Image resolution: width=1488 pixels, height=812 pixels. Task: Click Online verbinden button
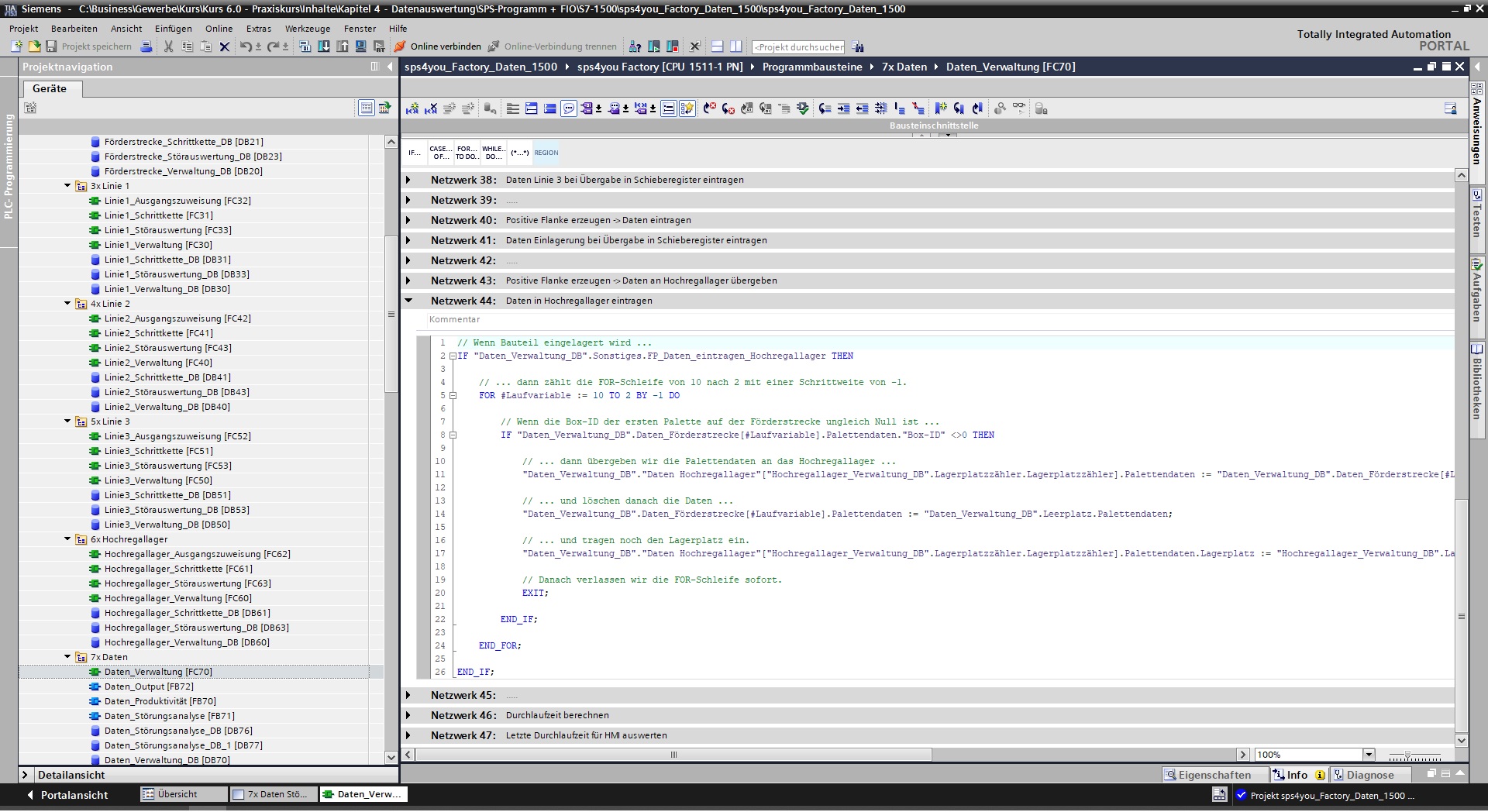click(438, 46)
